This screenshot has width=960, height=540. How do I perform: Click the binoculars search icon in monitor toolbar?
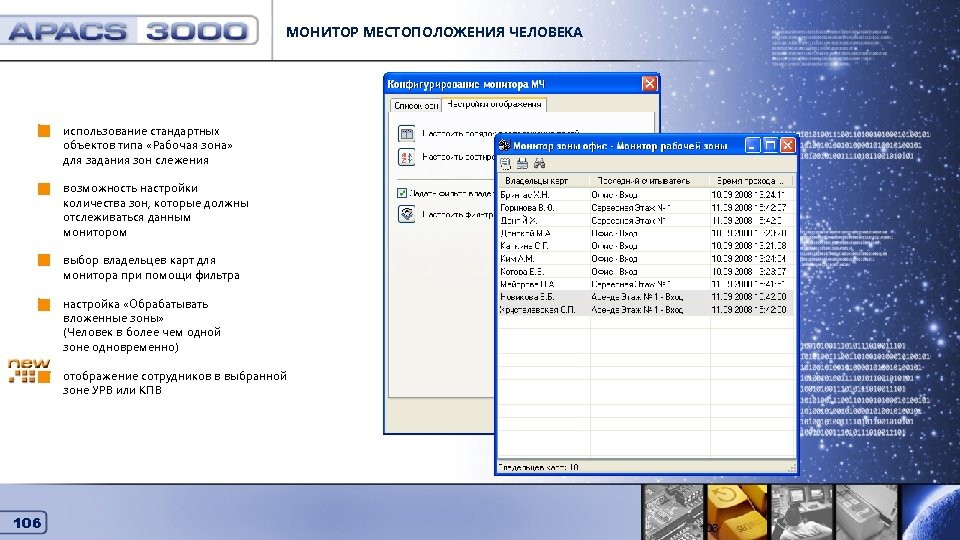[x=539, y=163]
